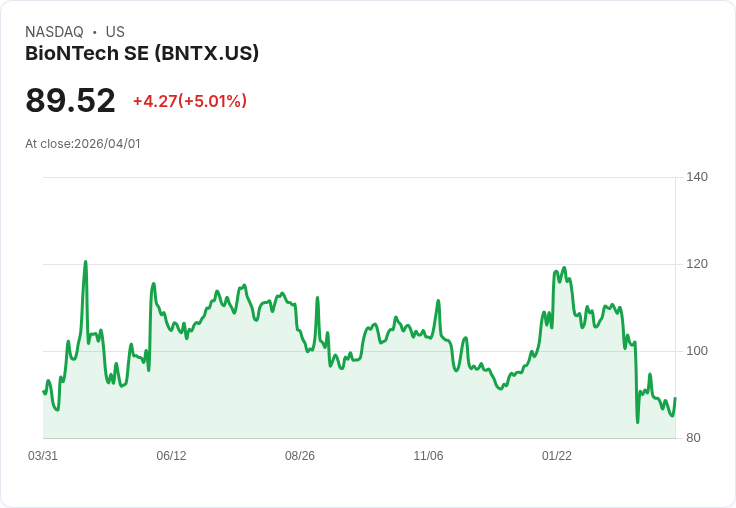This screenshot has height=508, width=736.
Task: Select the 89.52 price value
Action: click(70, 100)
